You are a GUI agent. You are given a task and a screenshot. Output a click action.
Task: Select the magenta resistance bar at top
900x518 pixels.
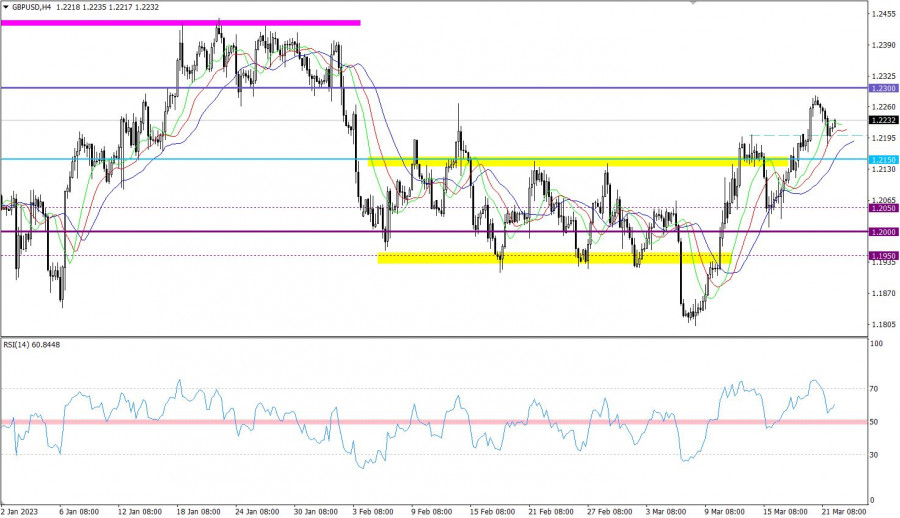(x=180, y=22)
